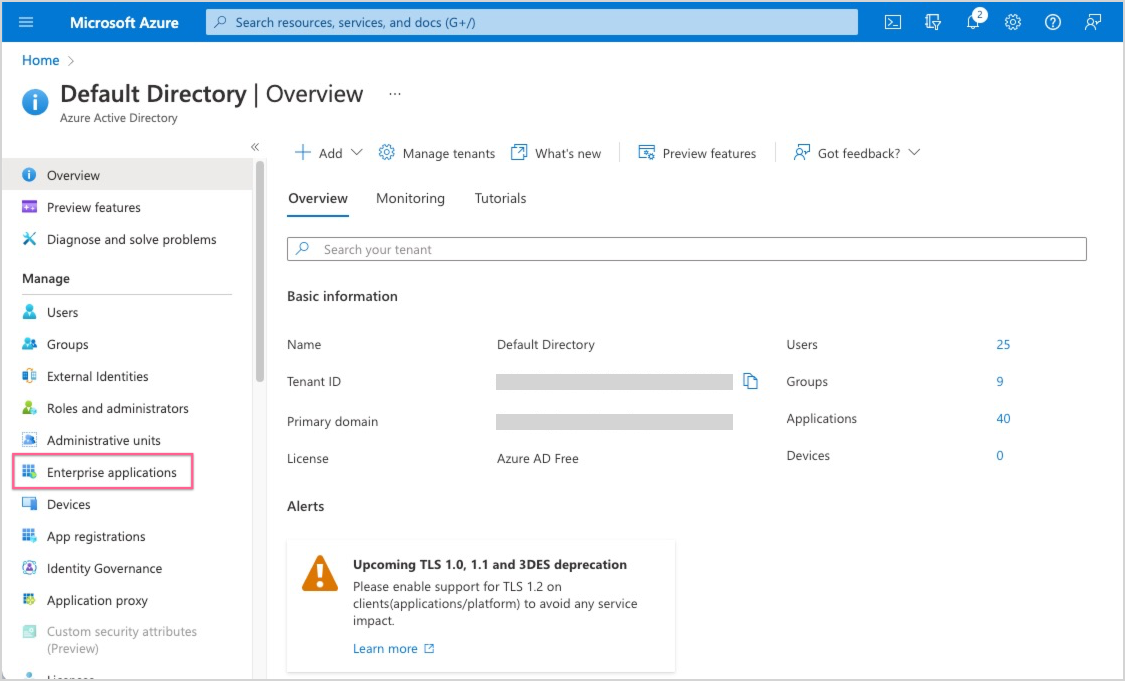This screenshot has height=681, width=1125.
Task: Open the ellipsis more options beside Overview
Action: (395, 94)
